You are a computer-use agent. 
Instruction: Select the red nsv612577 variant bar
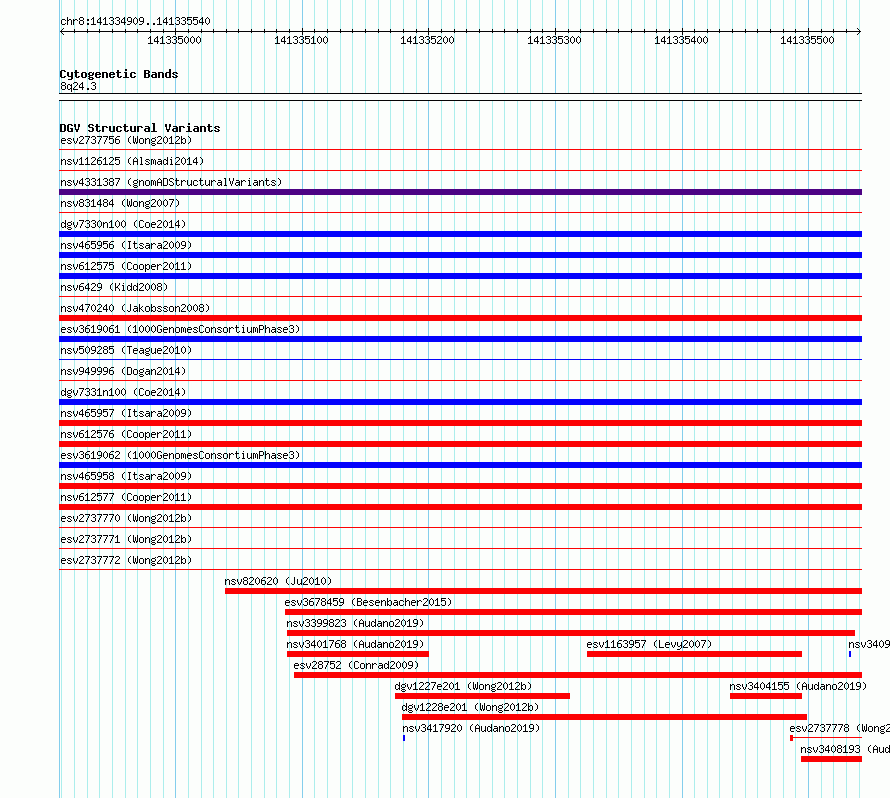tap(460, 507)
